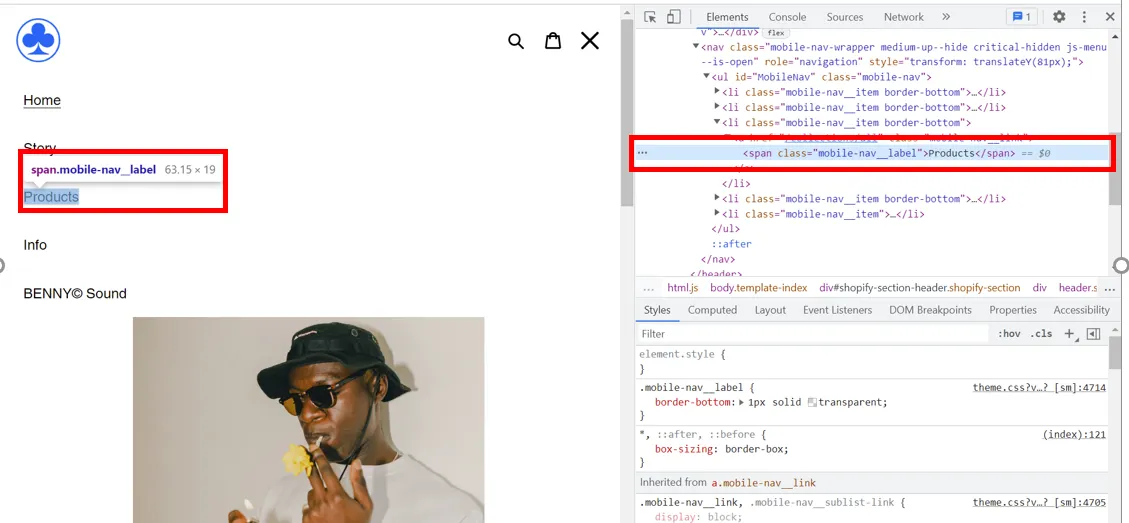Add a new style rule plus icon
This screenshot has height=523, width=1129.
1070,334
